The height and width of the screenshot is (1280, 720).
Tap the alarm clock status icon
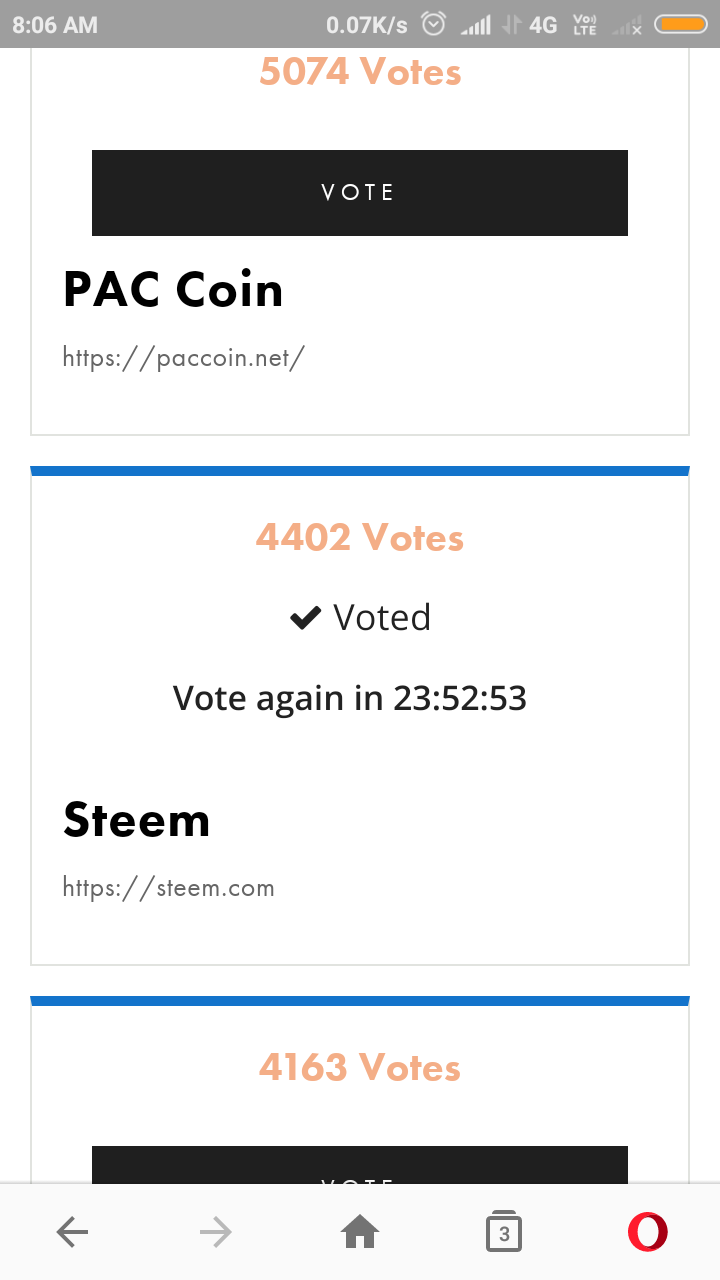click(x=433, y=24)
